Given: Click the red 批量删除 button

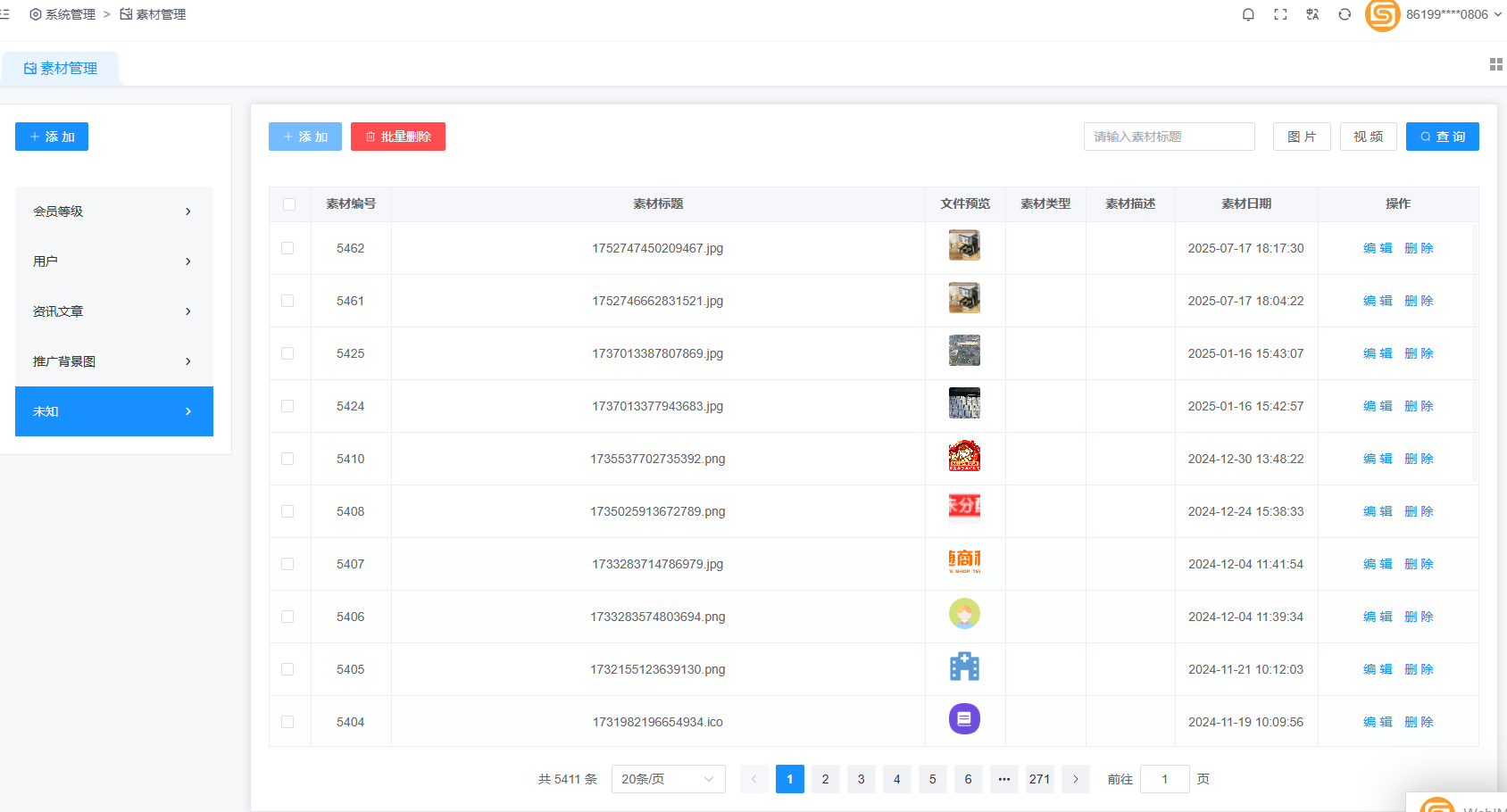Looking at the screenshot, I should 397,137.
